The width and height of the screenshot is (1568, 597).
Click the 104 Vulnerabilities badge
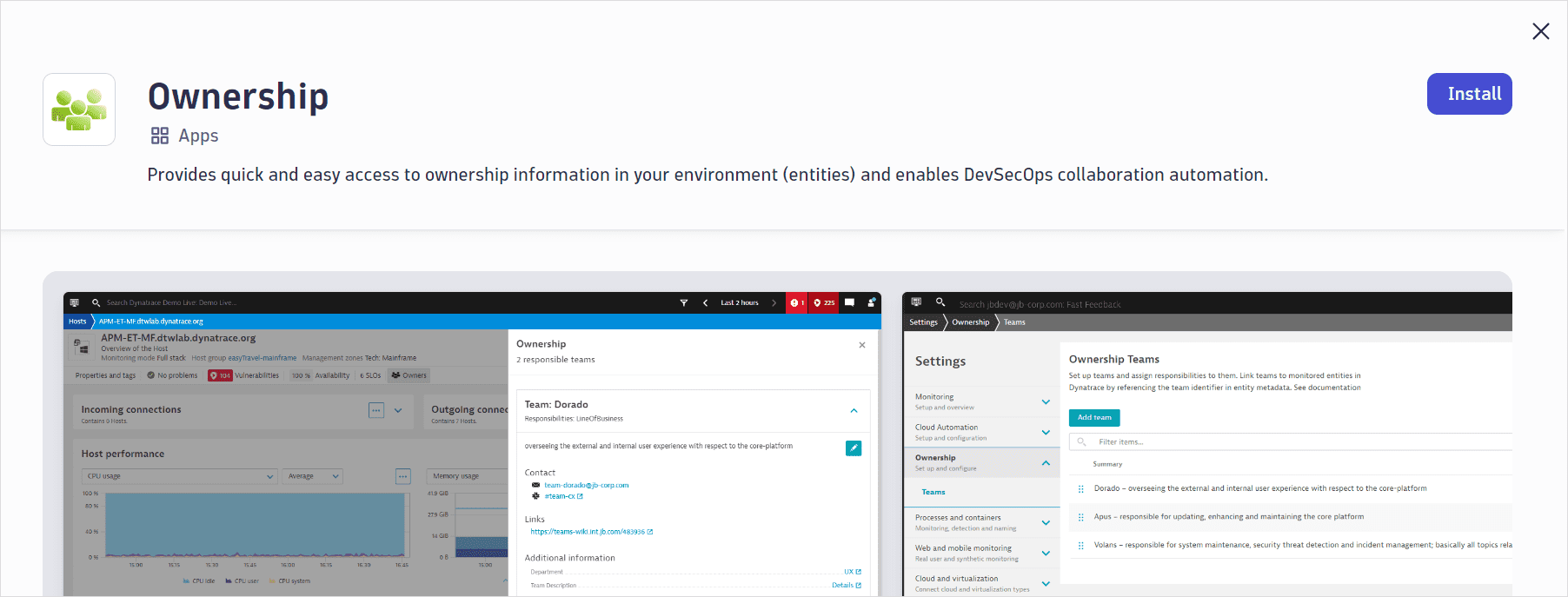pos(243,375)
